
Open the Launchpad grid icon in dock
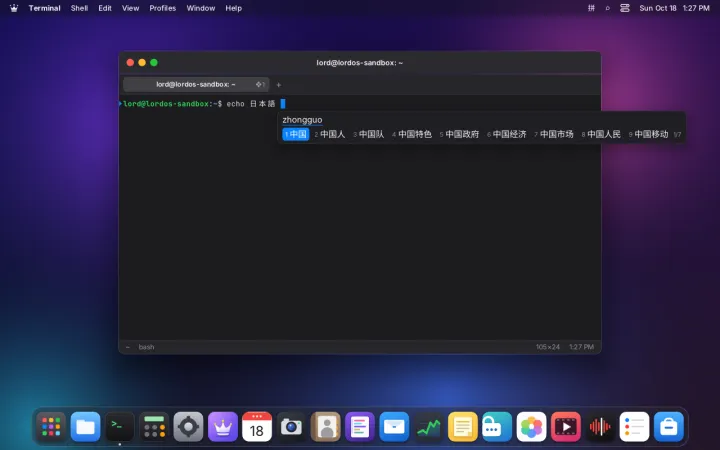(51, 427)
